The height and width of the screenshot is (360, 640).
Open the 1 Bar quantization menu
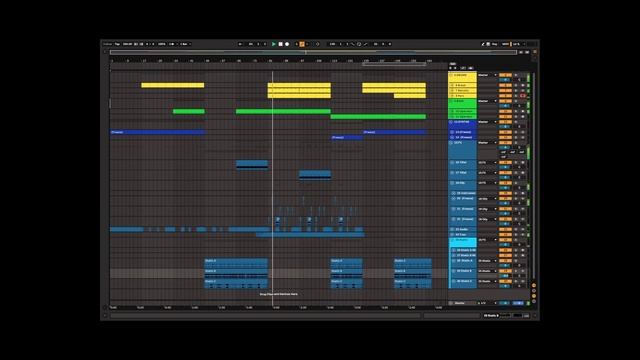[x=185, y=44]
